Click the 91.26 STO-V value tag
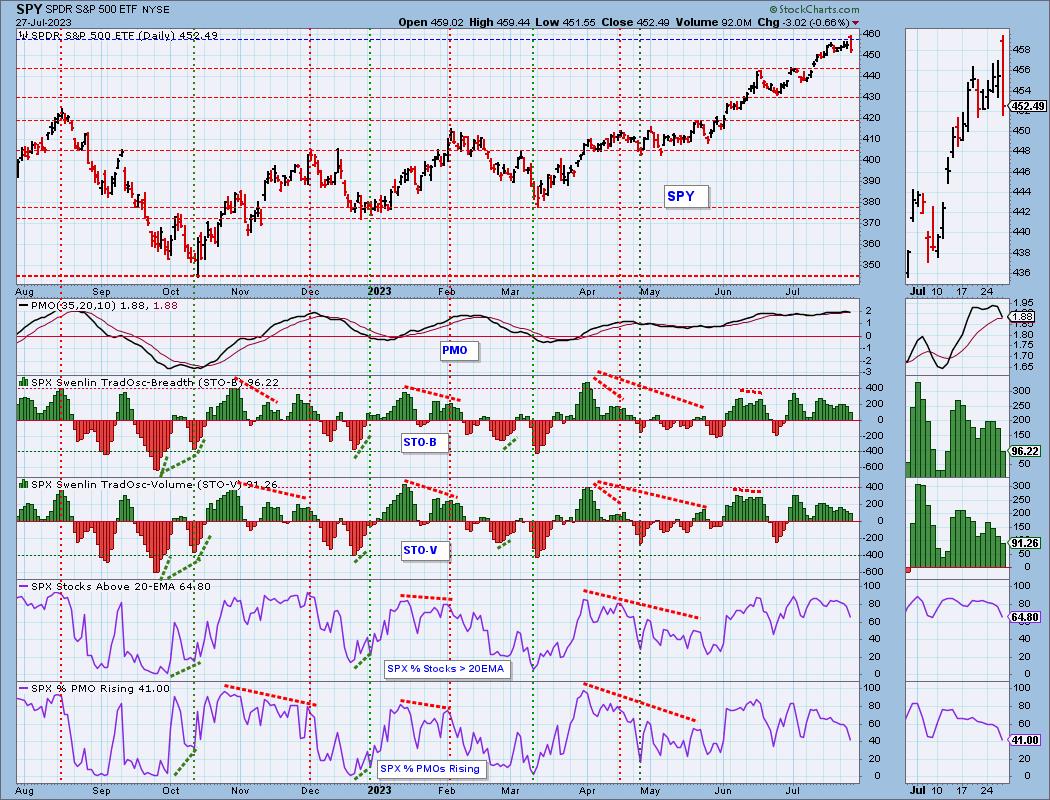The width and height of the screenshot is (1050, 800). [x=1026, y=544]
